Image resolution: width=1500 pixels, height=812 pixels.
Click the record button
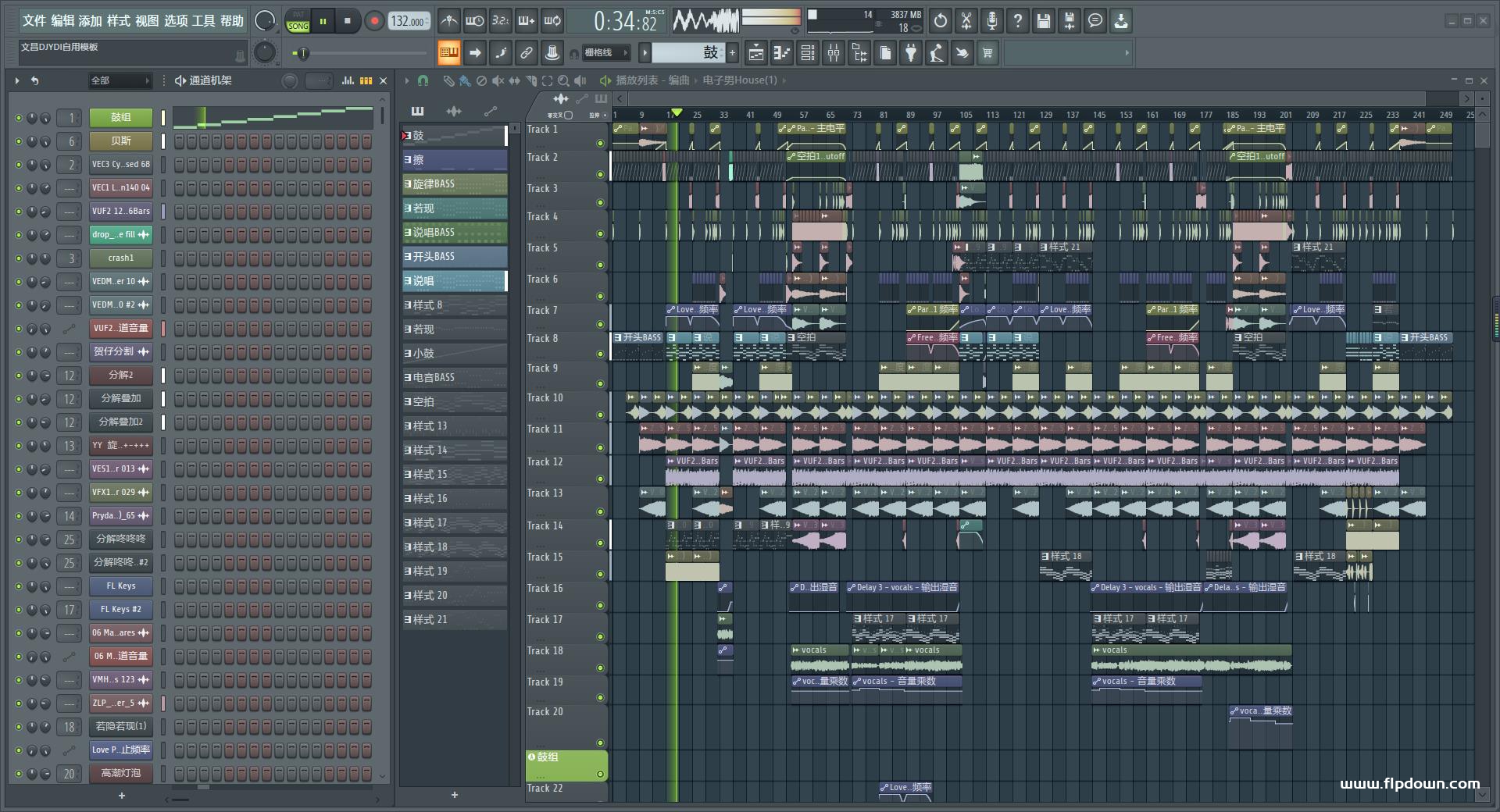(374, 21)
